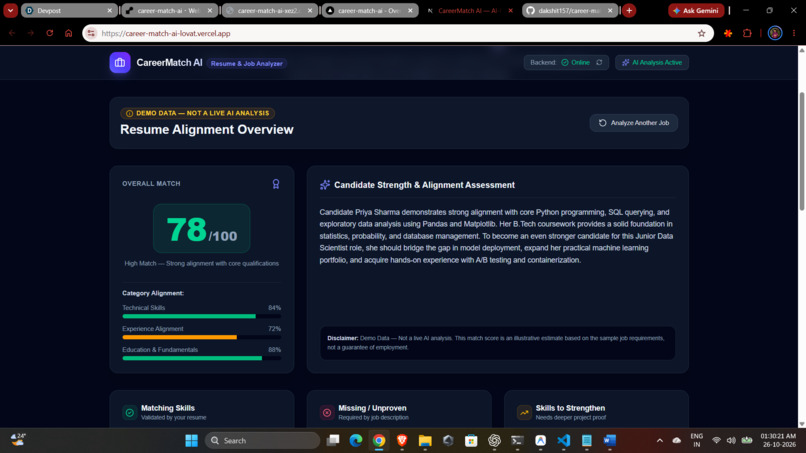
Task: Open the clock showing 26-10-2026
Action: [x=778, y=441]
